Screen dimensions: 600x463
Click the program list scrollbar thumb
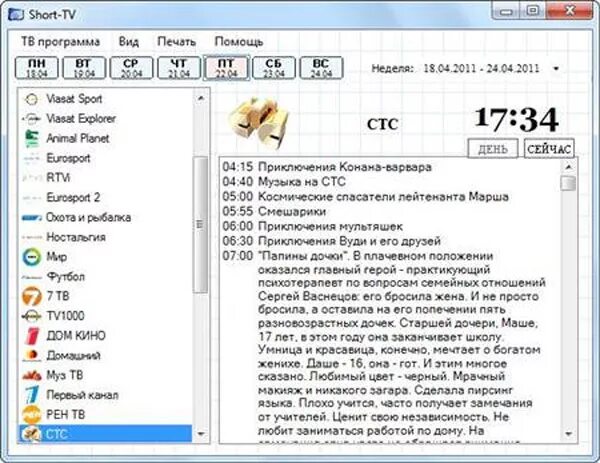(x=569, y=183)
